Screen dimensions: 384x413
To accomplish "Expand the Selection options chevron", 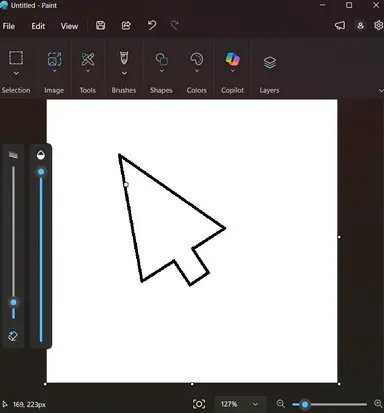I will click(x=16, y=73).
